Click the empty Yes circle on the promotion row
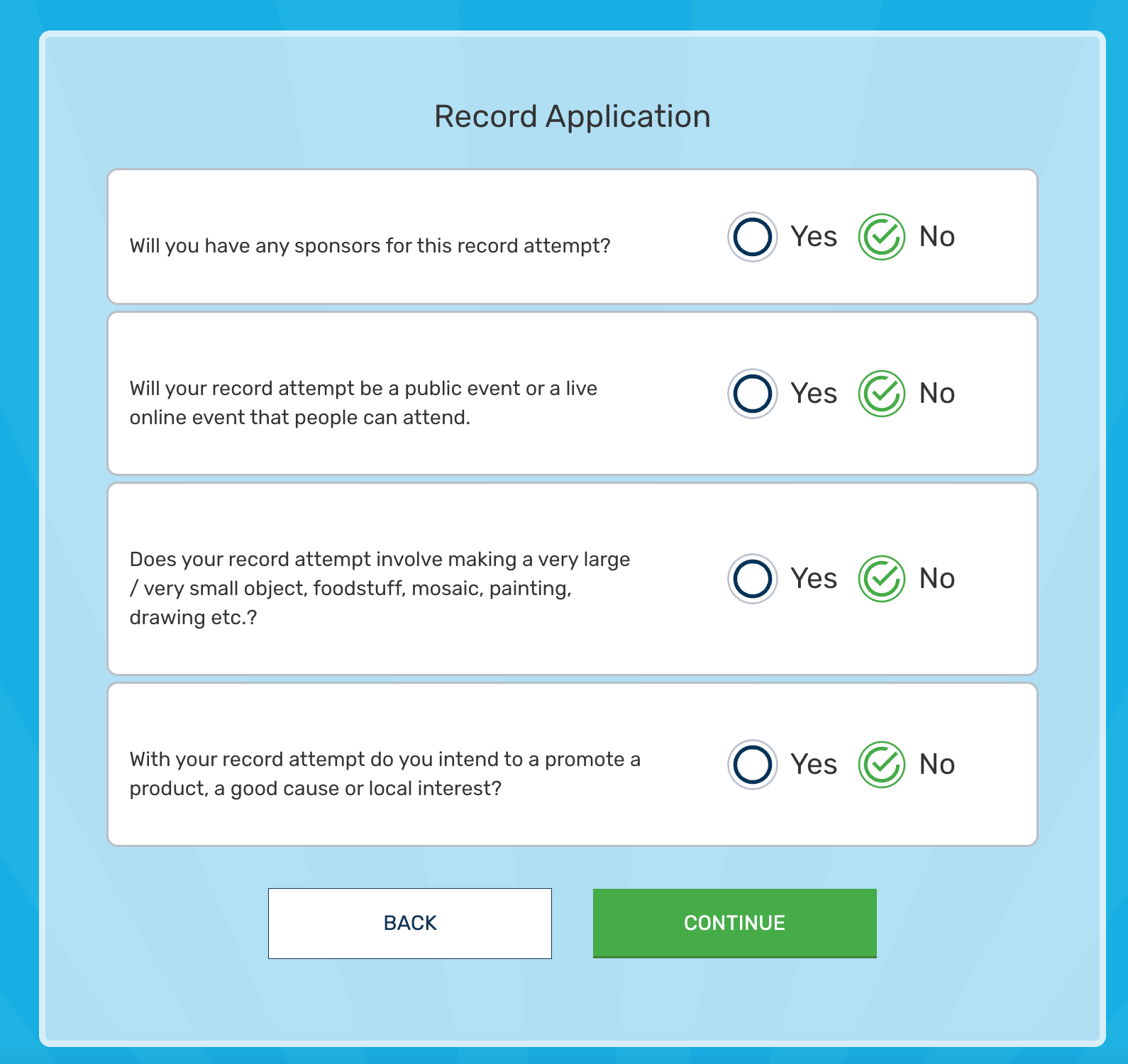Image resolution: width=1128 pixels, height=1064 pixels. pos(752,765)
